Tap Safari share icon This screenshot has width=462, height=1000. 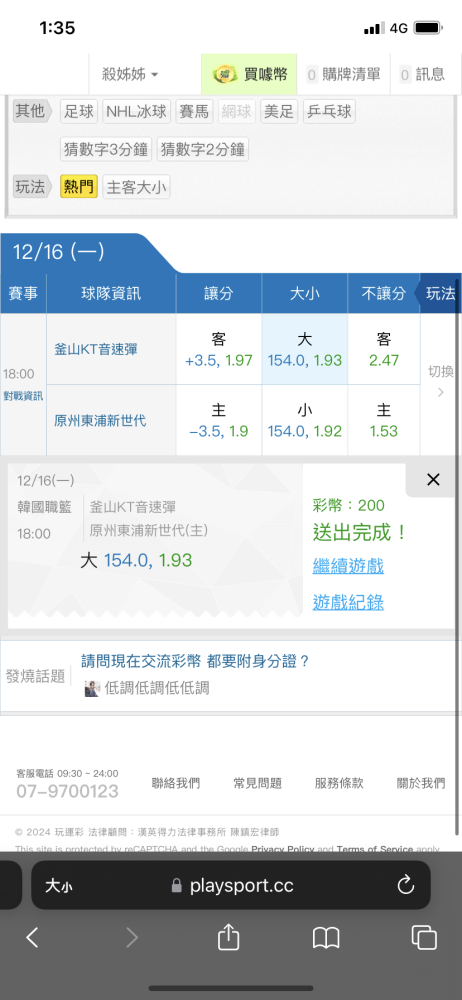[x=228, y=937]
